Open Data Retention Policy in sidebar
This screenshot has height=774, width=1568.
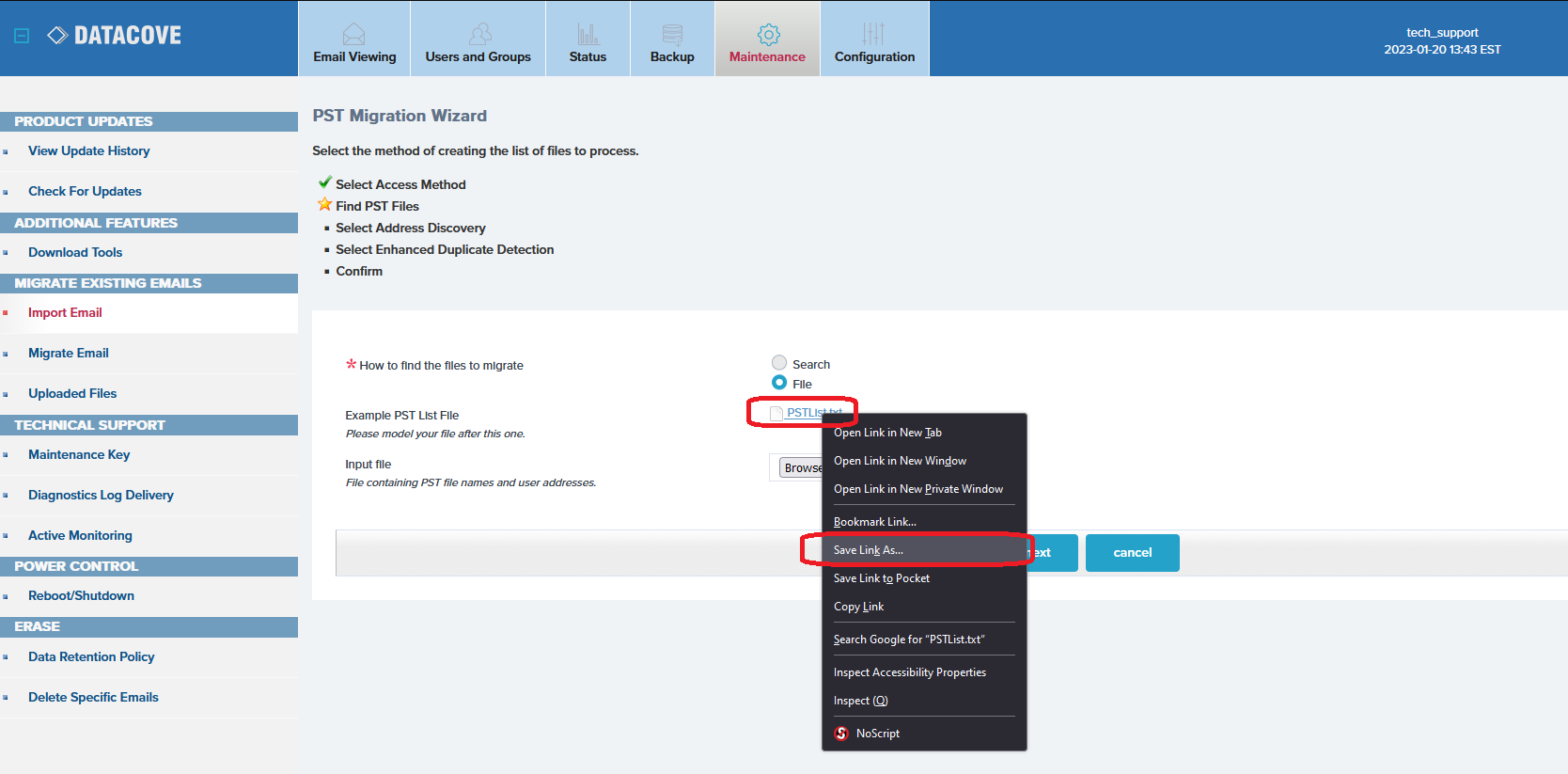point(91,657)
